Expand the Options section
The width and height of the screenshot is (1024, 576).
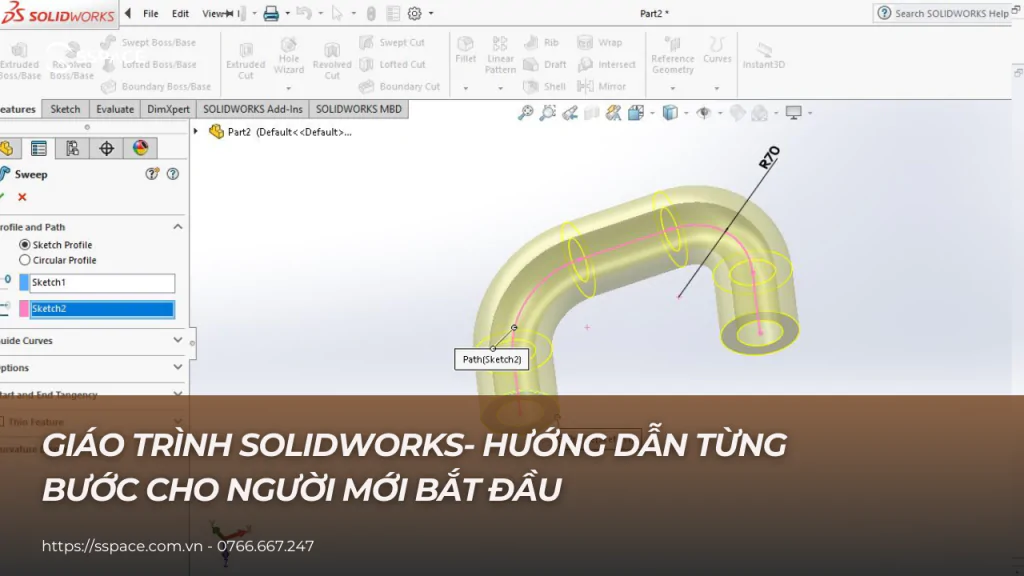(178, 368)
